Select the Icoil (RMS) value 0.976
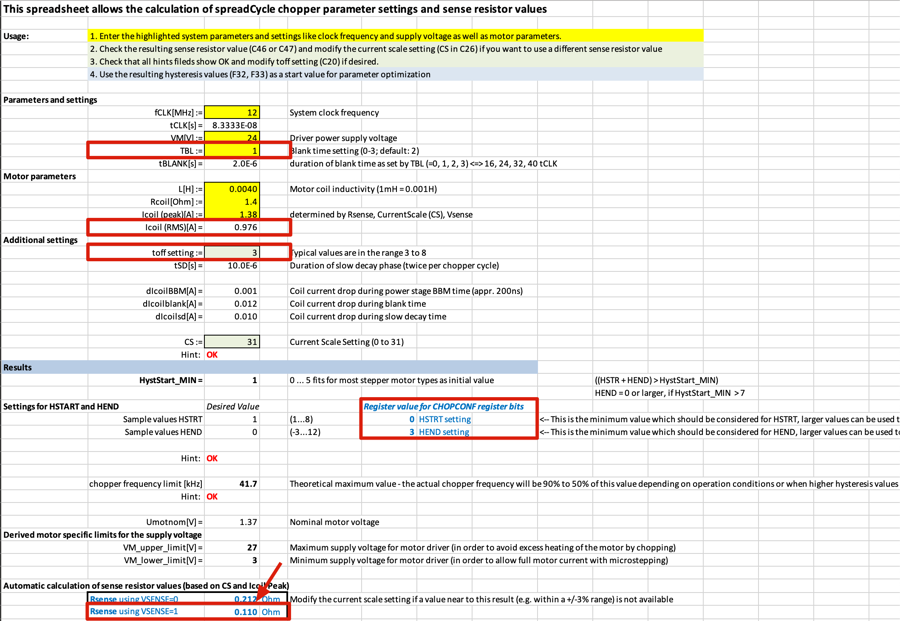 [x=232, y=227]
